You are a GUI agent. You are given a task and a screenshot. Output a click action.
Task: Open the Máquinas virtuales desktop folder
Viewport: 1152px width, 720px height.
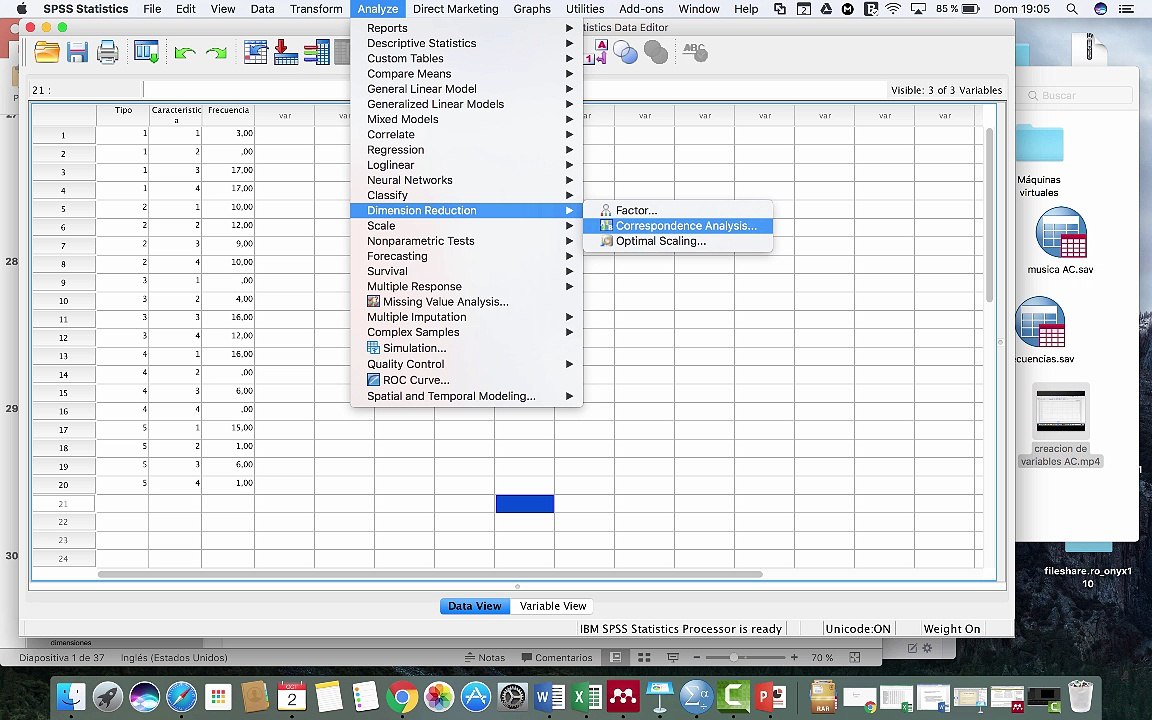point(1039,145)
